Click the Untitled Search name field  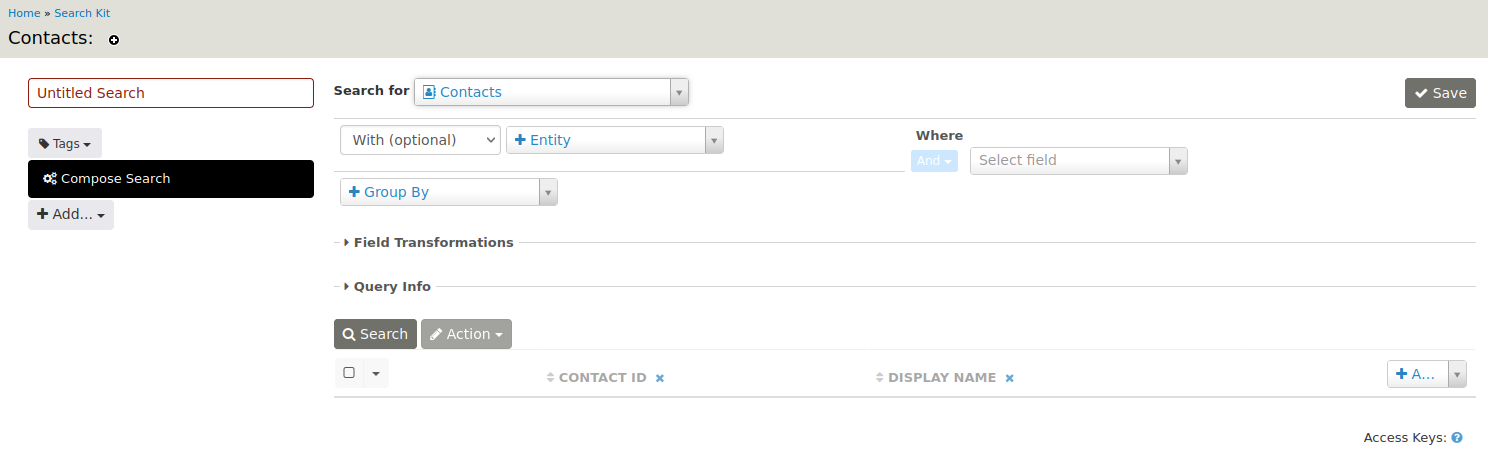(x=171, y=93)
